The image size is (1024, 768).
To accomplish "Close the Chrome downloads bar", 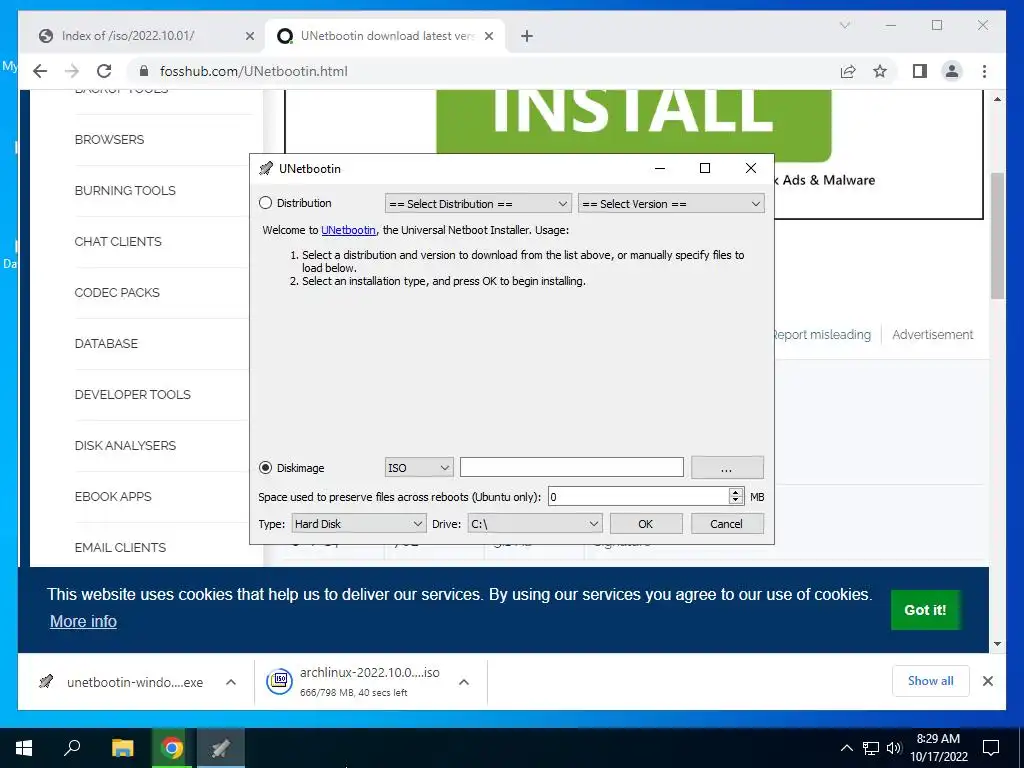I will click(x=987, y=681).
